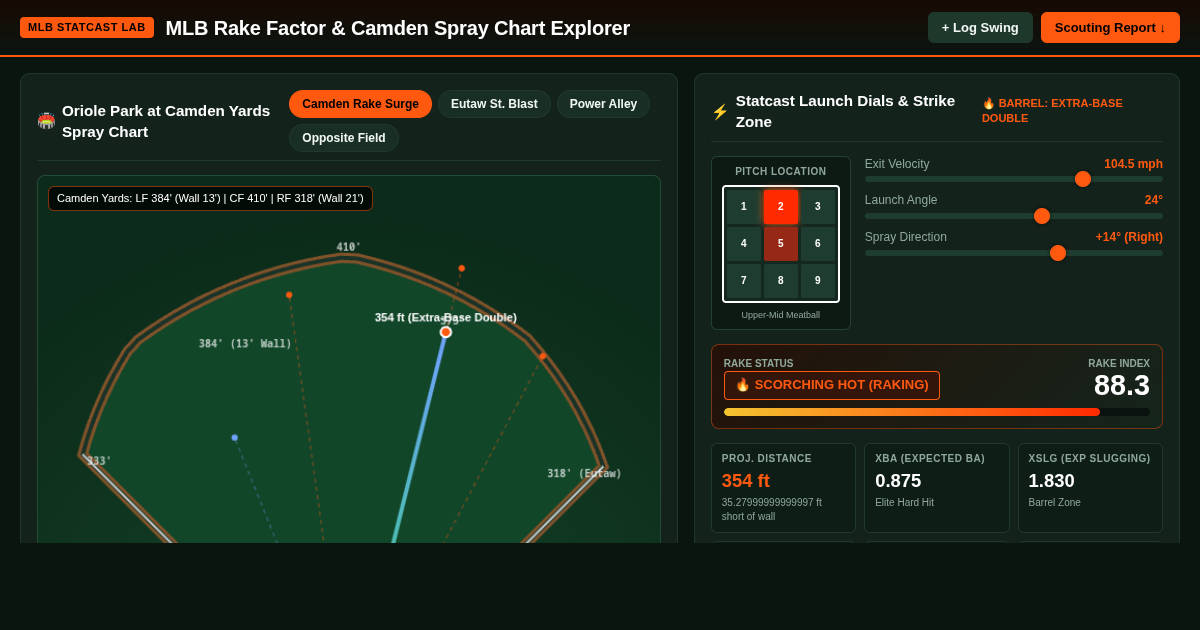Image resolution: width=1200 pixels, height=630 pixels.
Task: Click the 410' center field label
Action: click(349, 247)
